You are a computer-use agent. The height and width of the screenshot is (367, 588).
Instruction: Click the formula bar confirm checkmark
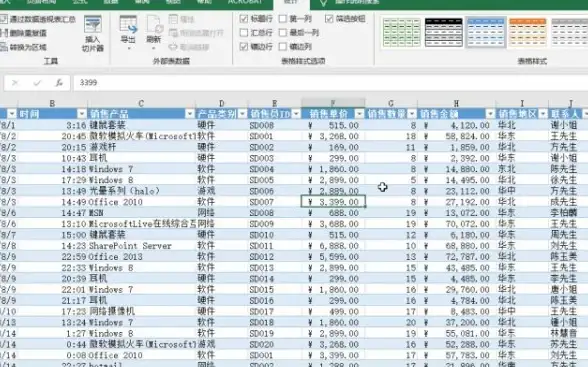[37, 82]
